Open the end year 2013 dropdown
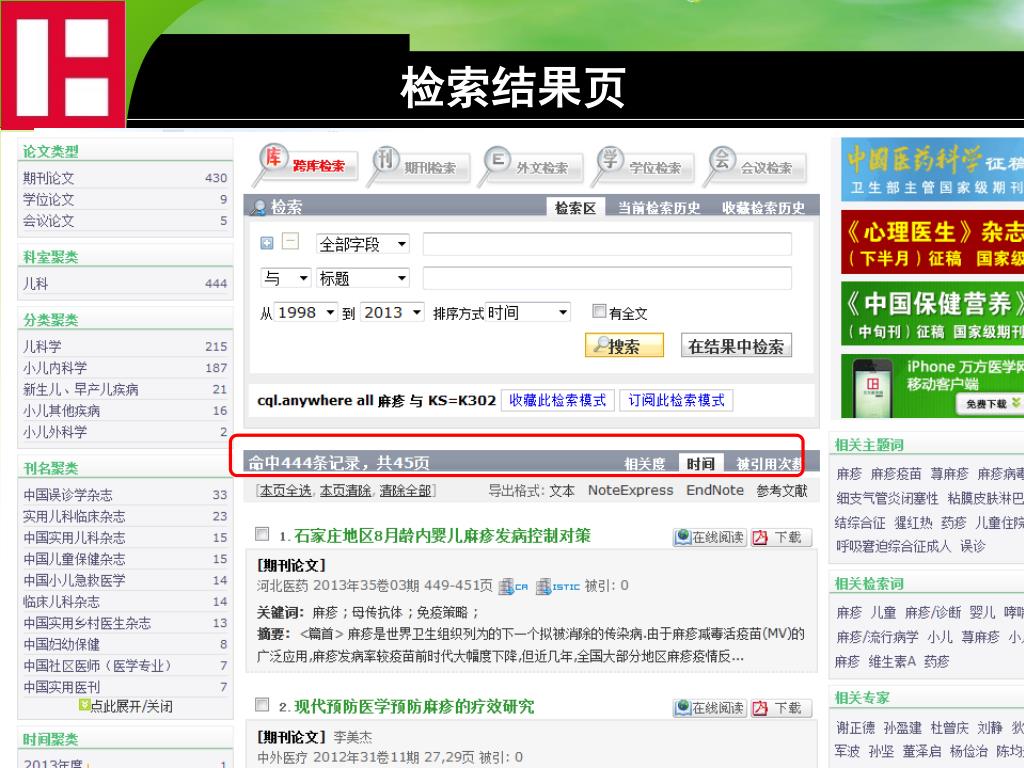This screenshot has width=1024, height=768. [x=392, y=312]
